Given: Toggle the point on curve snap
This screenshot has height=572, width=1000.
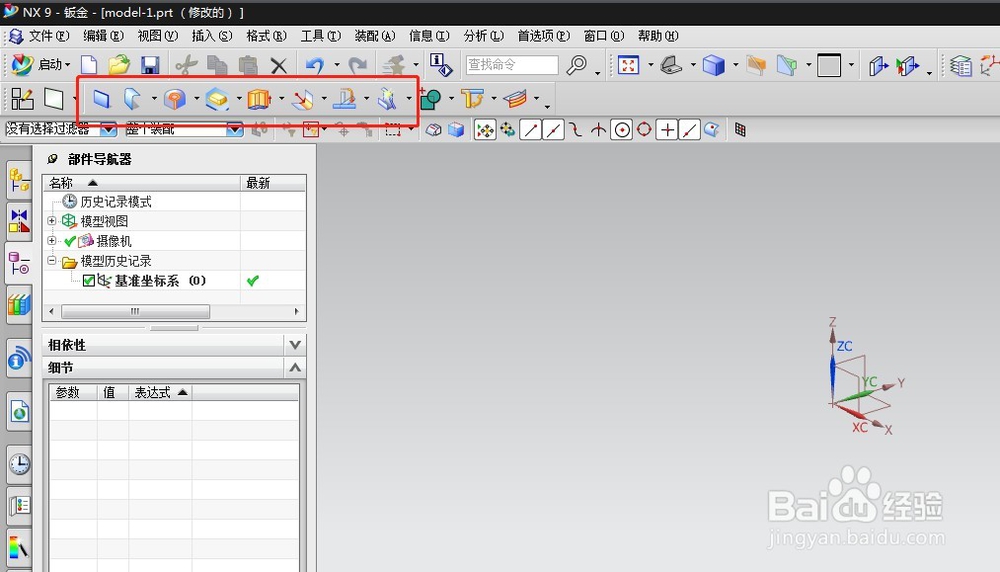Looking at the screenshot, I should (x=689, y=130).
